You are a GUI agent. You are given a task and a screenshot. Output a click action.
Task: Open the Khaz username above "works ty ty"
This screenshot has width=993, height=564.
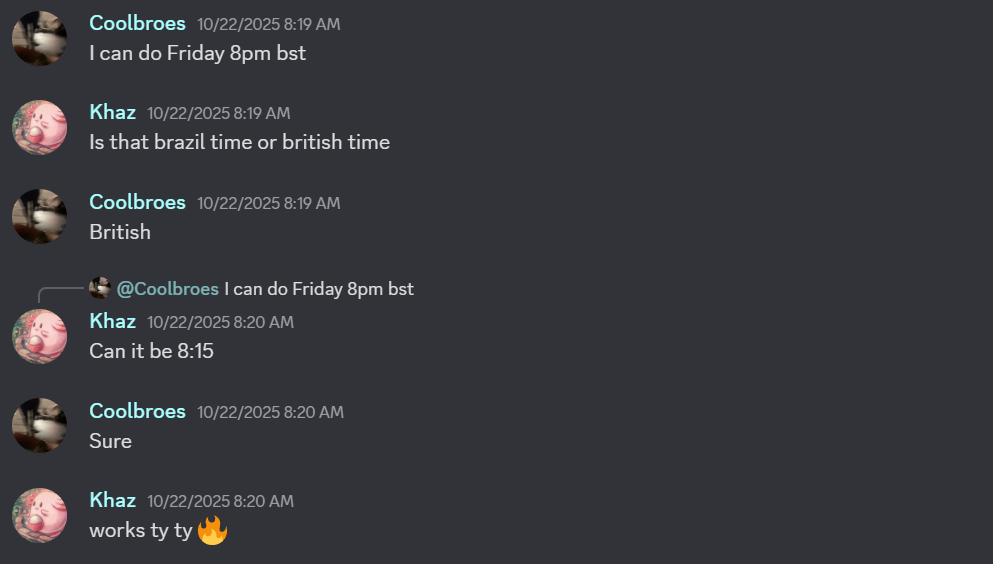pos(112,500)
